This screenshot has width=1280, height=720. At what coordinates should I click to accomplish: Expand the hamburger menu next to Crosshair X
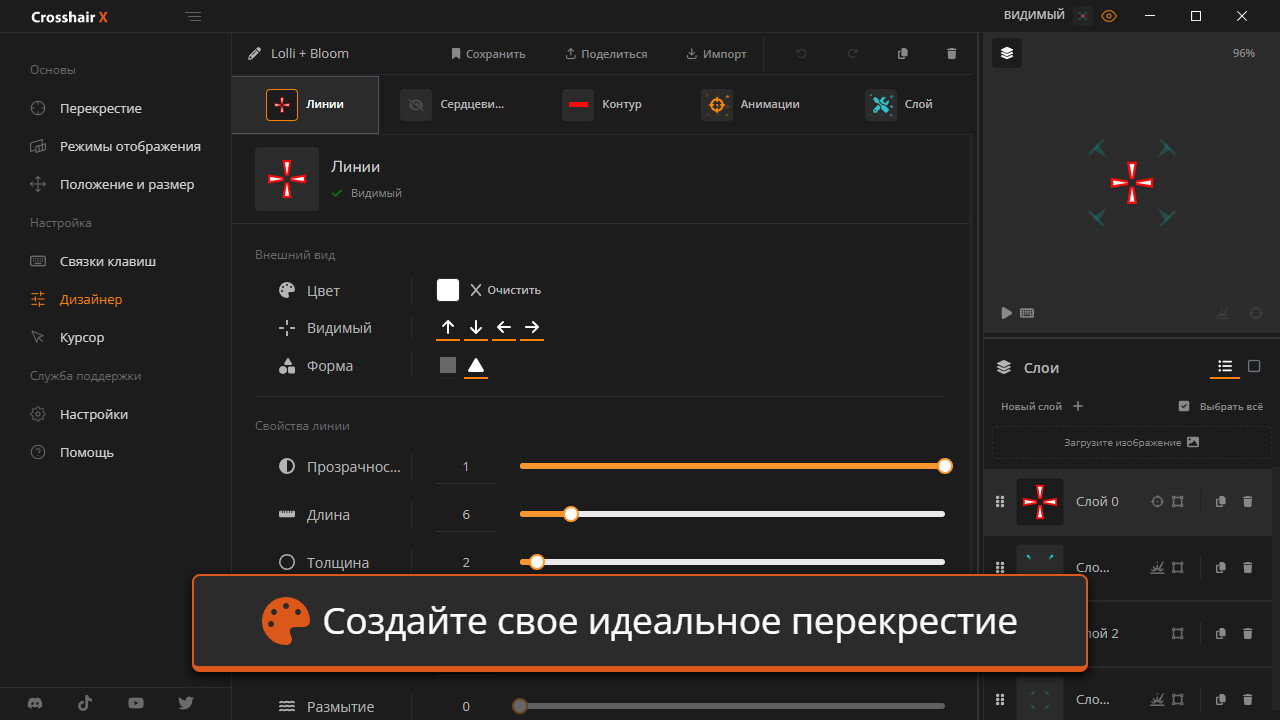[193, 16]
